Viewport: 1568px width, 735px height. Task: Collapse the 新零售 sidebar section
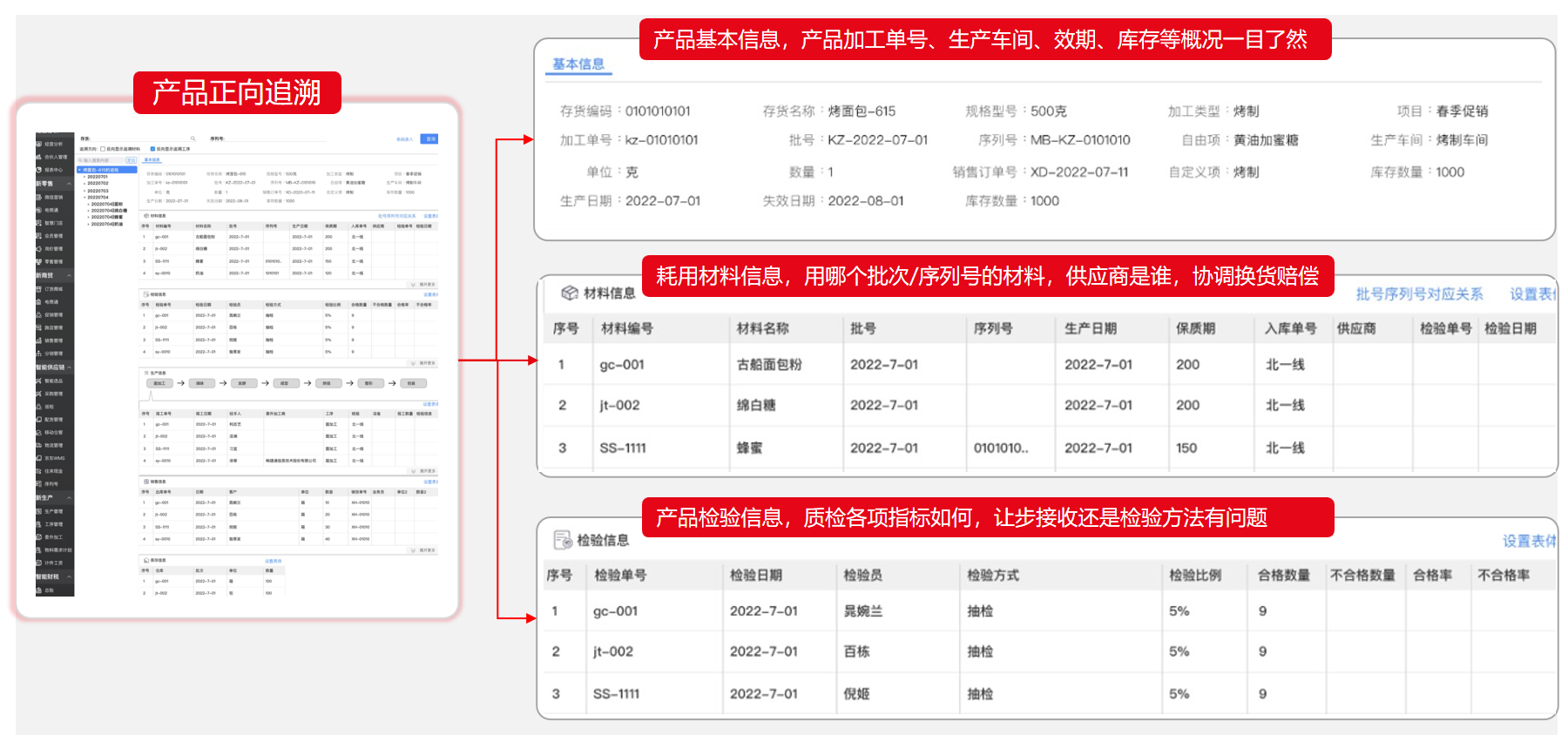point(69,184)
